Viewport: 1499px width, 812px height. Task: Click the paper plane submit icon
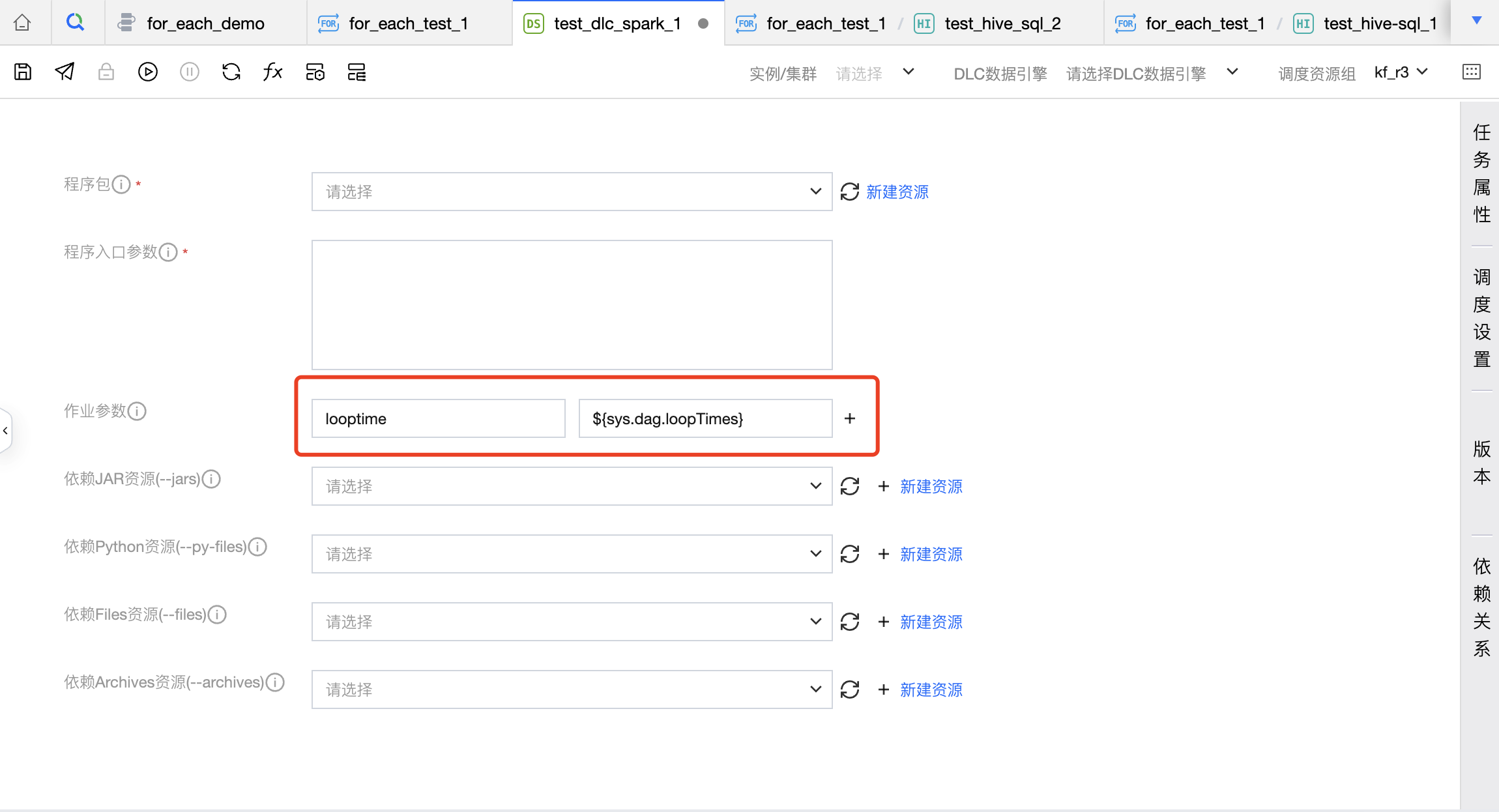(x=65, y=72)
